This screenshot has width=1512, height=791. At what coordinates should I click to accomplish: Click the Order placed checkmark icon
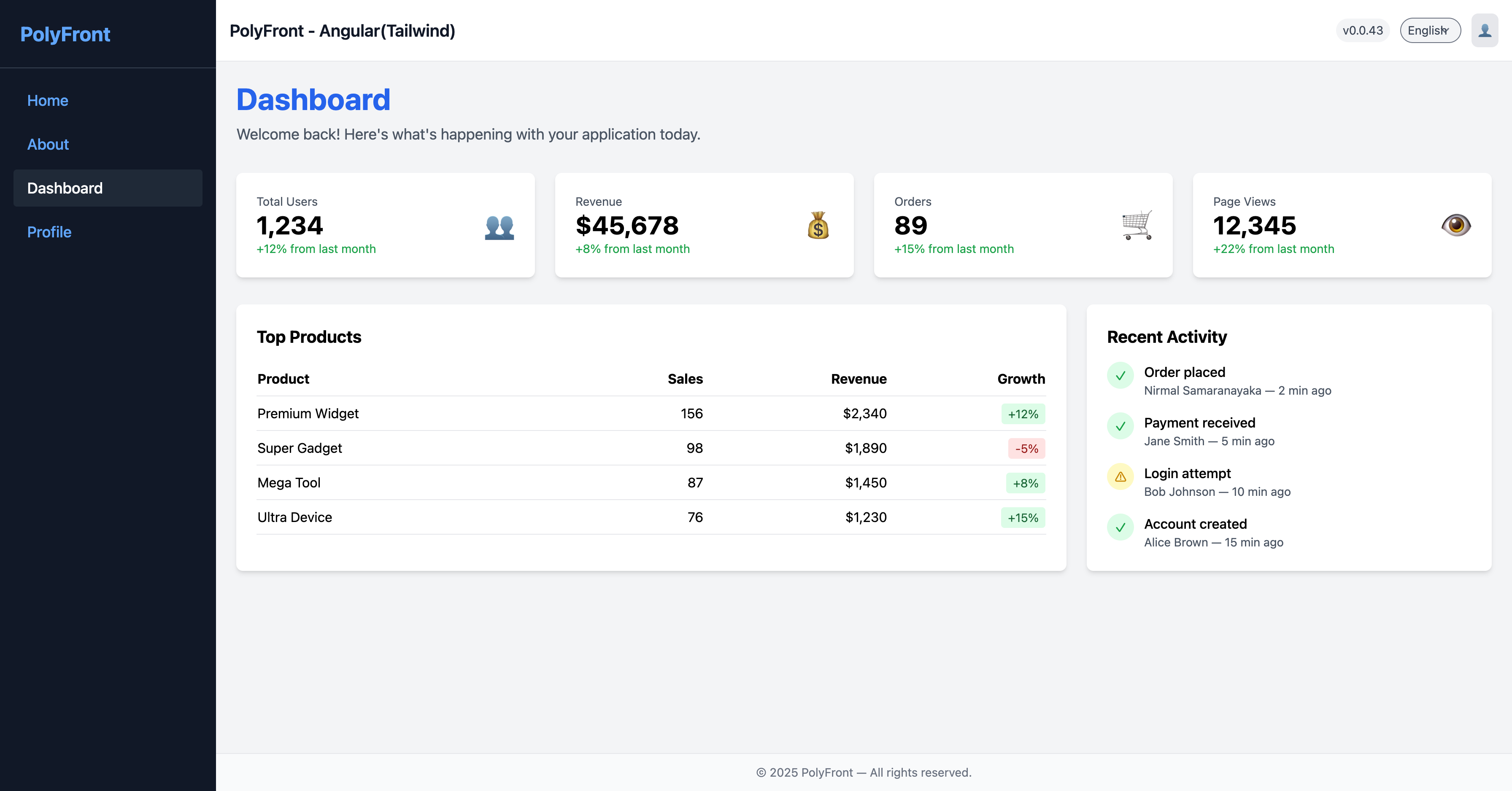coord(1120,376)
